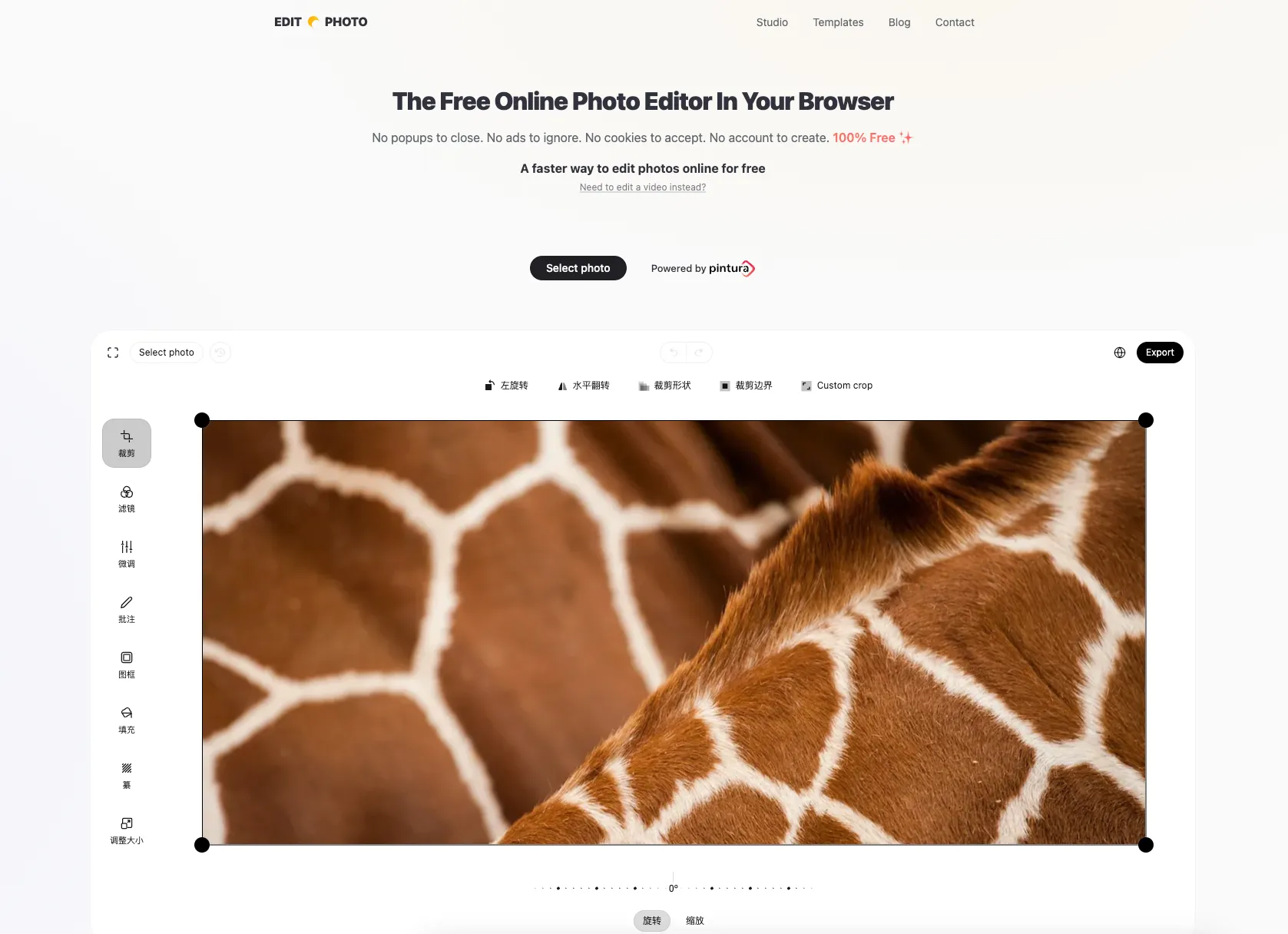Viewport: 1288px width, 934px height.
Task: Select the crop tool (裁剪) in sidebar
Action: [127, 443]
